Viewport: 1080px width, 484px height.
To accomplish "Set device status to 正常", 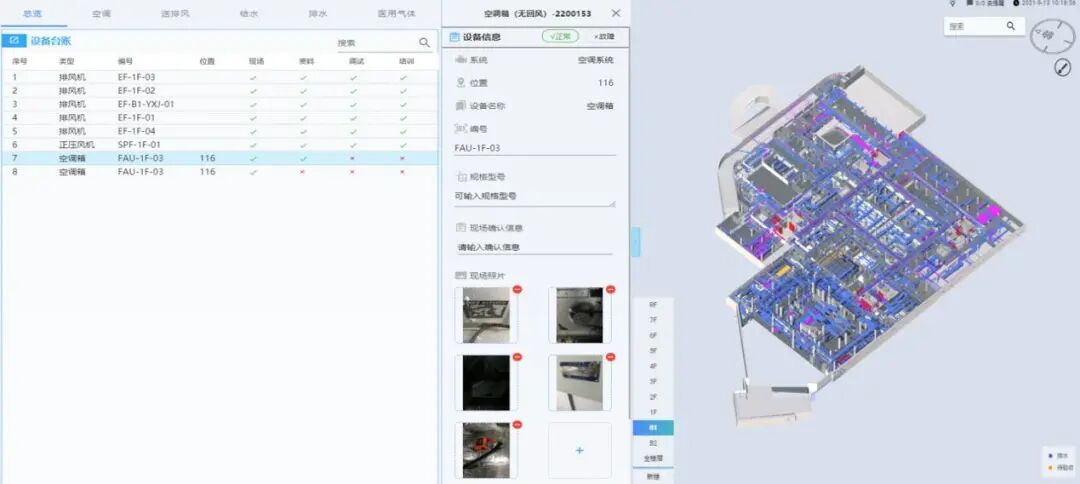I will (x=560, y=36).
